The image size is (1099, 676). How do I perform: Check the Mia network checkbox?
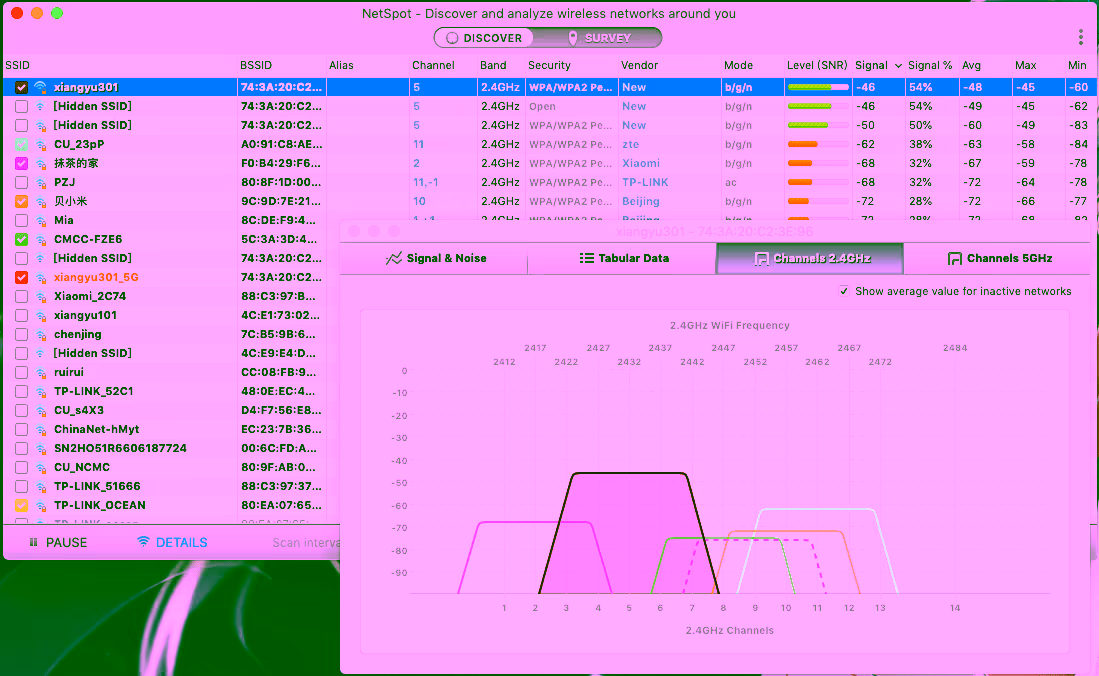[22, 220]
